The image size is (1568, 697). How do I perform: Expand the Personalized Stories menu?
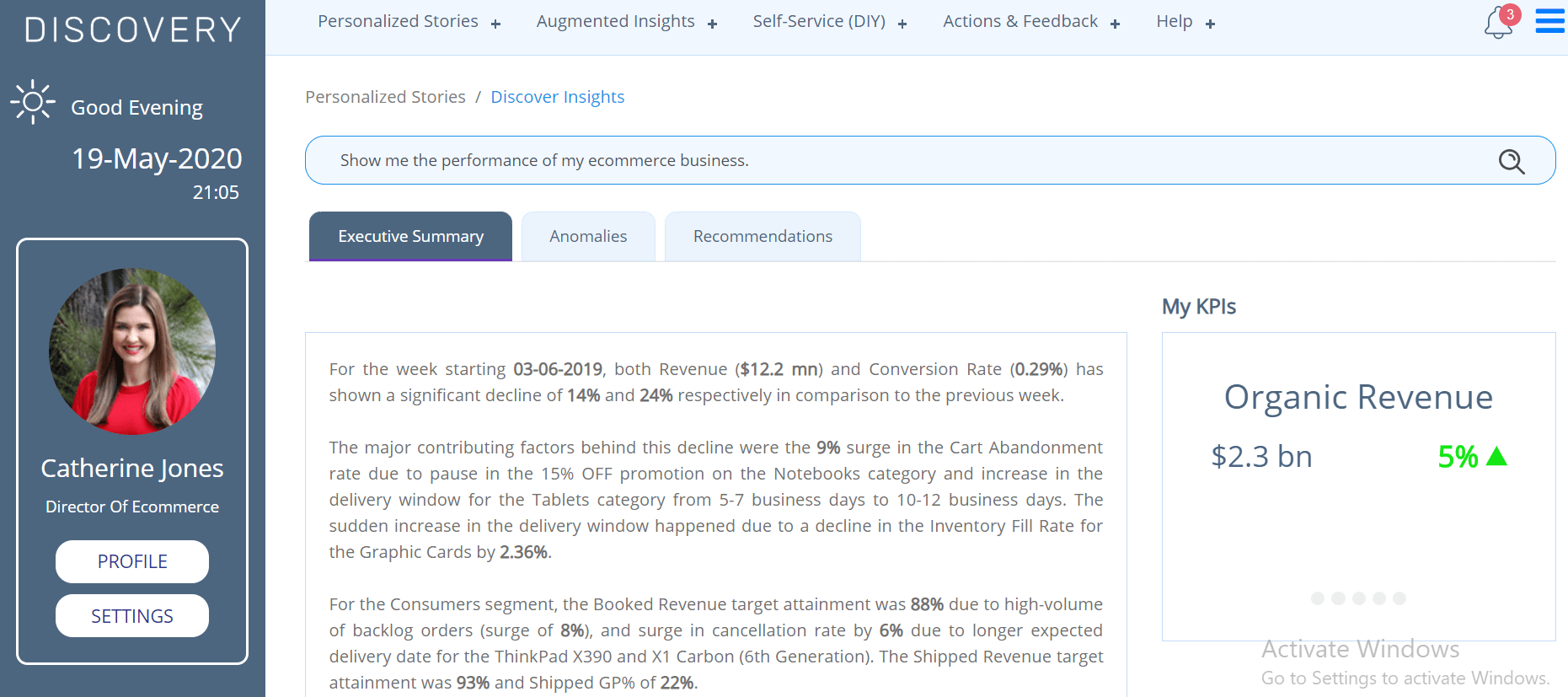tap(409, 22)
